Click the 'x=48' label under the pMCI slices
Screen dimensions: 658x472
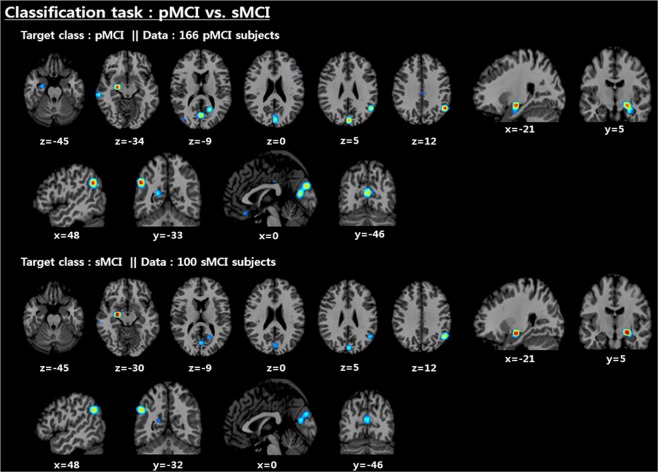click(66, 235)
